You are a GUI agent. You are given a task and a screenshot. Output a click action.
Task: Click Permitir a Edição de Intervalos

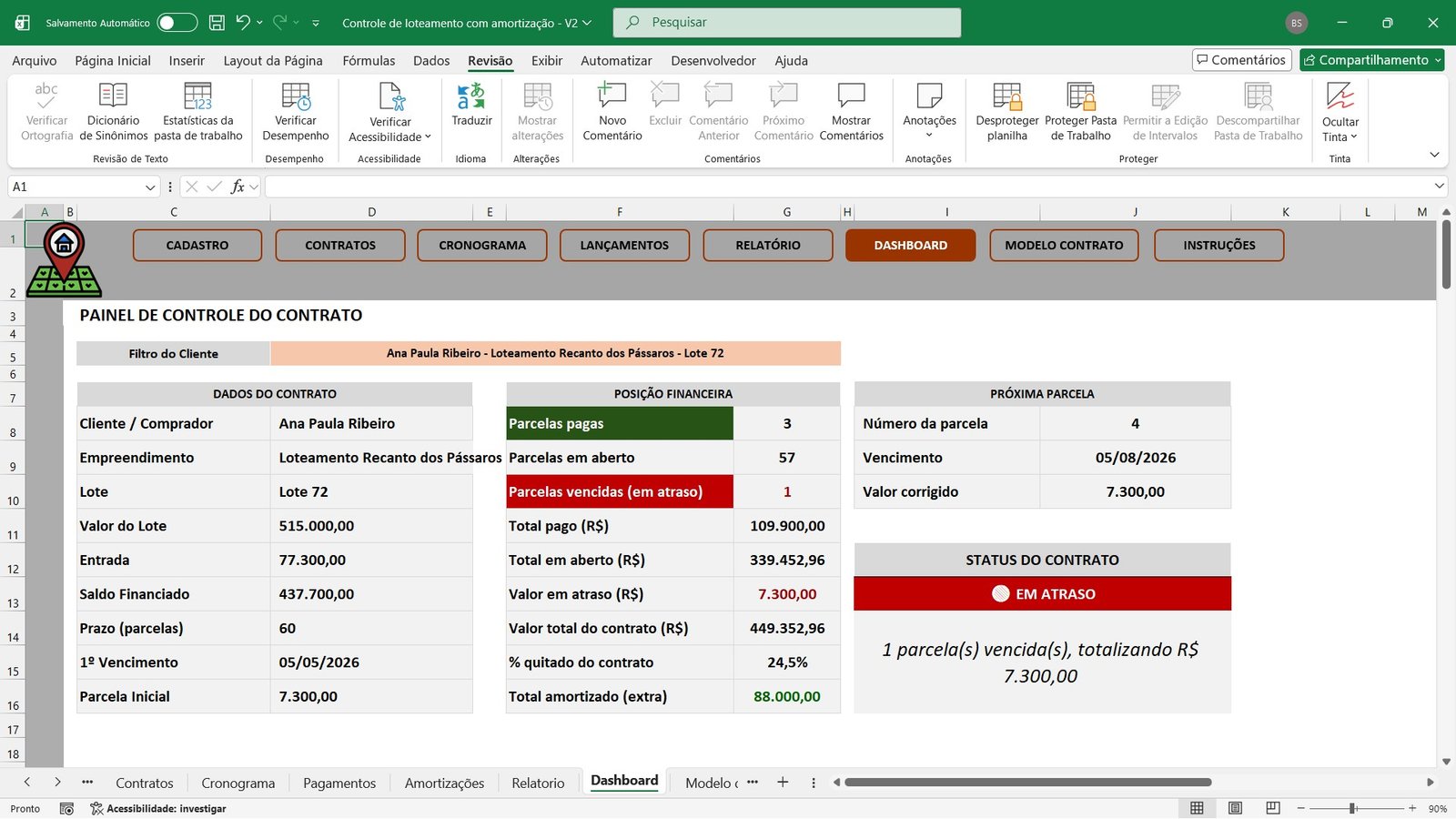click(x=1165, y=112)
